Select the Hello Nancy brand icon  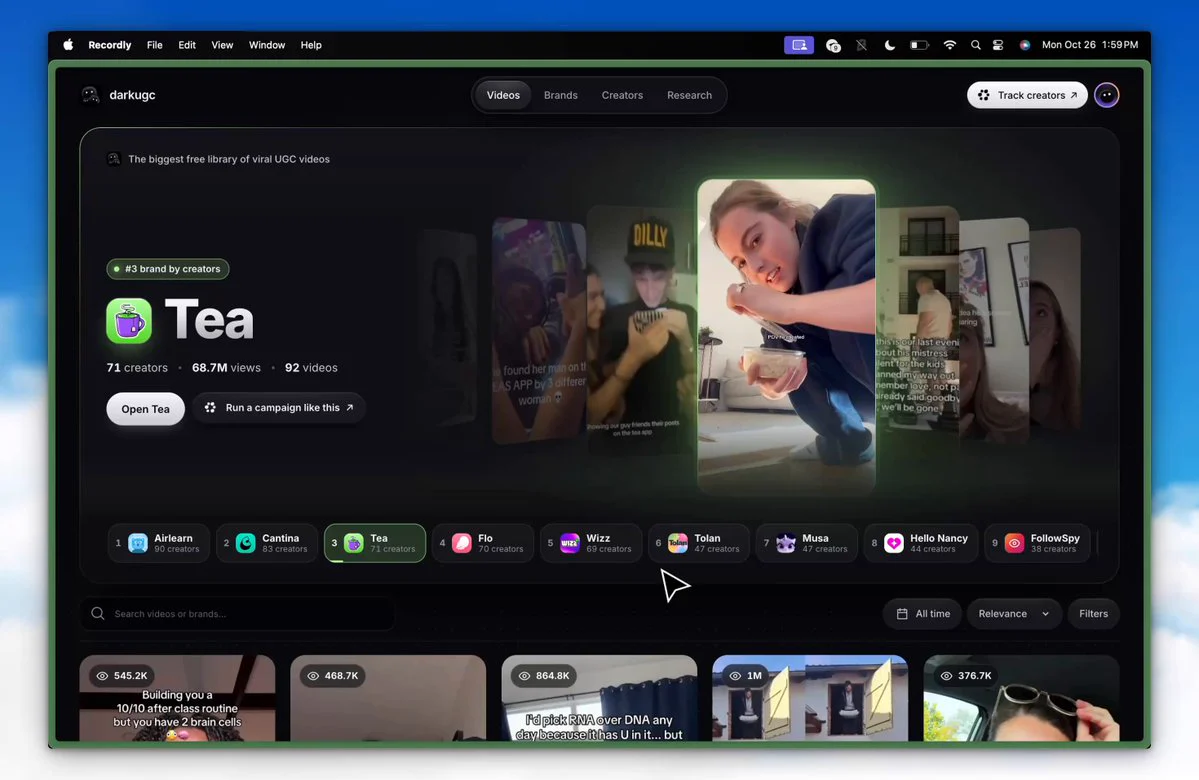pyautogui.click(x=893, y=543)
